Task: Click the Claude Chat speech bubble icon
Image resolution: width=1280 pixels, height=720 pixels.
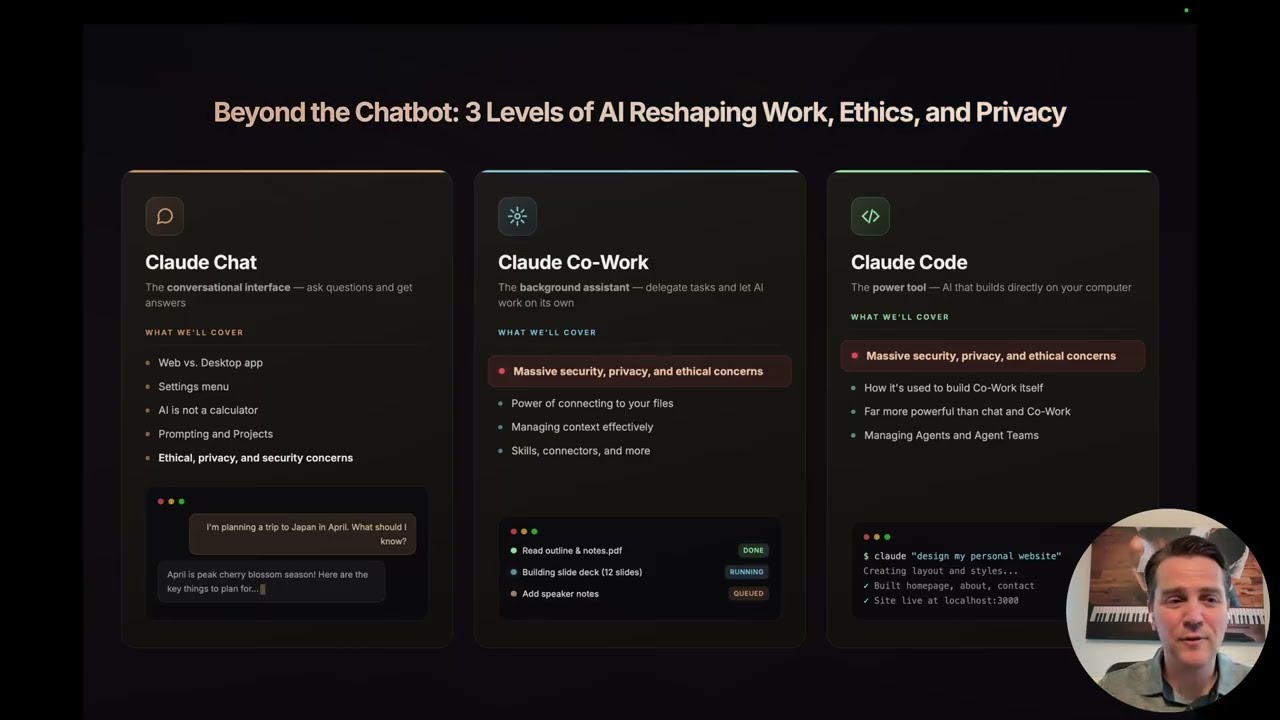Action: pyautogui.click(x=165, y=216)
